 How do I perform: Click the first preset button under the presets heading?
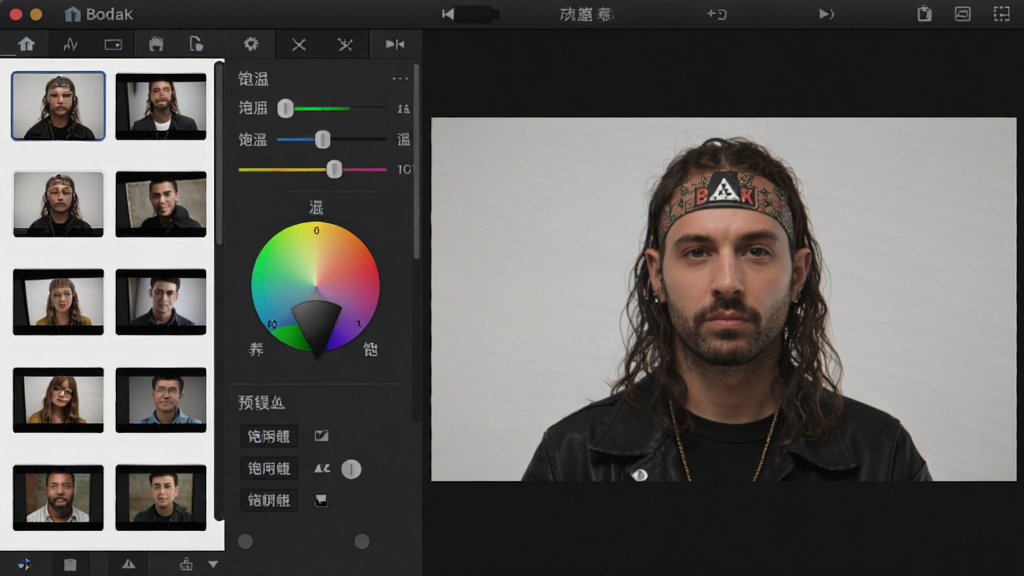point(269,436)
